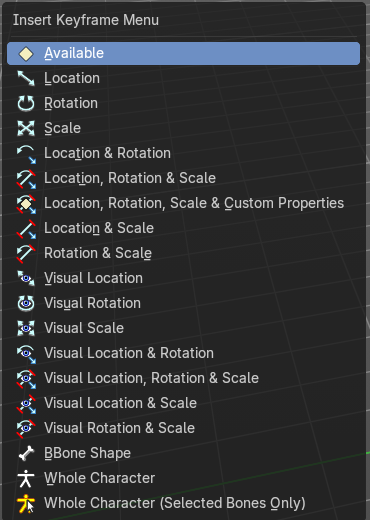Image resolution: width=370 pixels, height=520 pixels.
Task: Select the Visual Rotation option
Action: (183, 303)
